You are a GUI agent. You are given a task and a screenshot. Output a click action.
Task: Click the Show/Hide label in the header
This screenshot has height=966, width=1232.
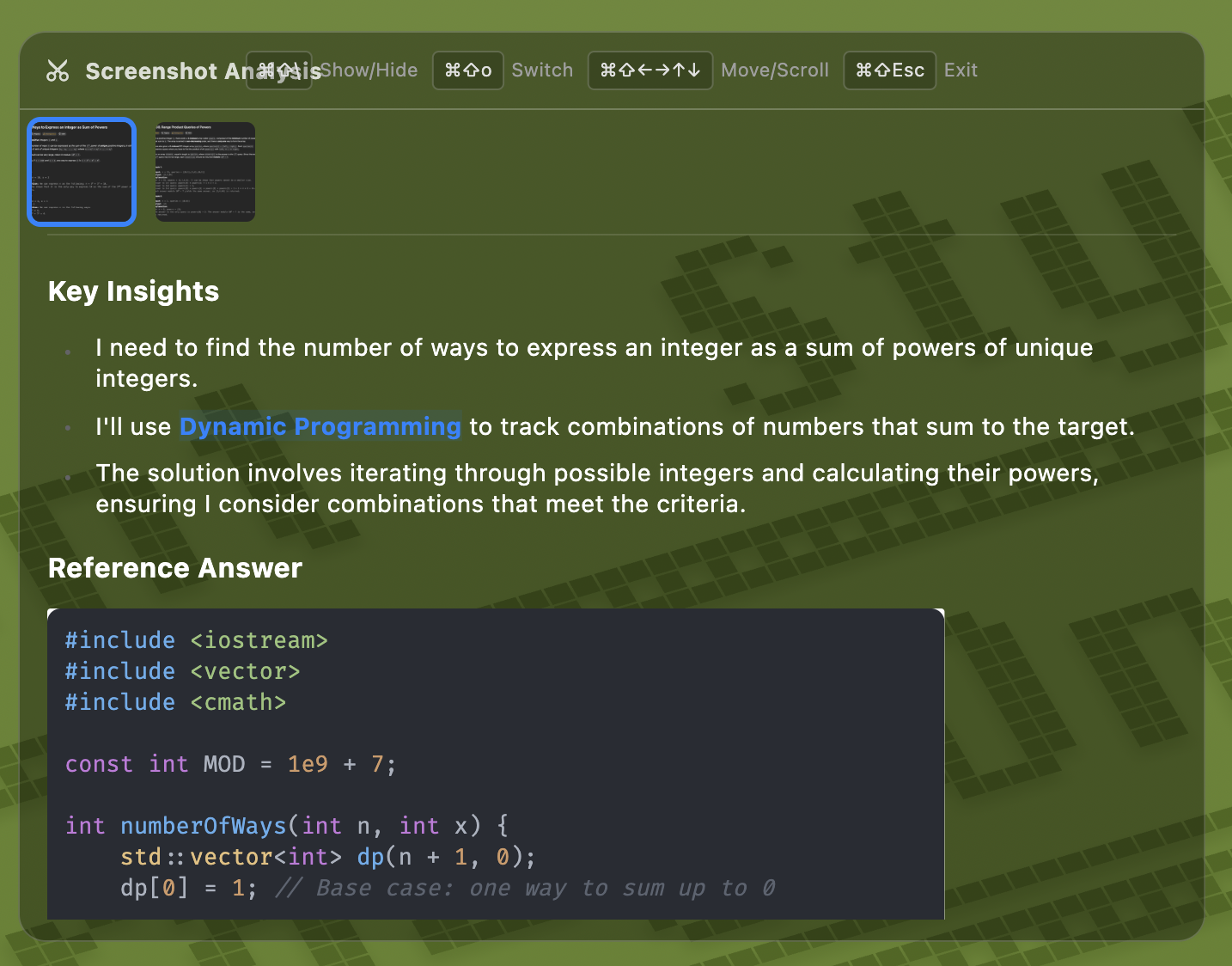click(369, 70)
